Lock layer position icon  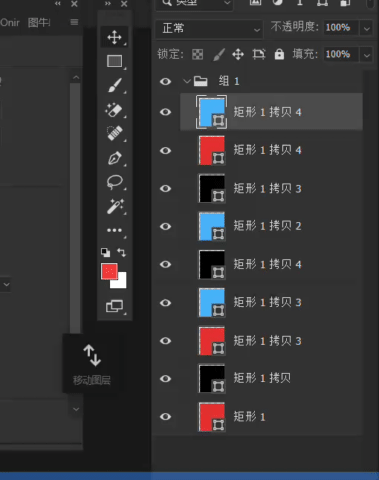pyautogui.click(x=238, y=54)
